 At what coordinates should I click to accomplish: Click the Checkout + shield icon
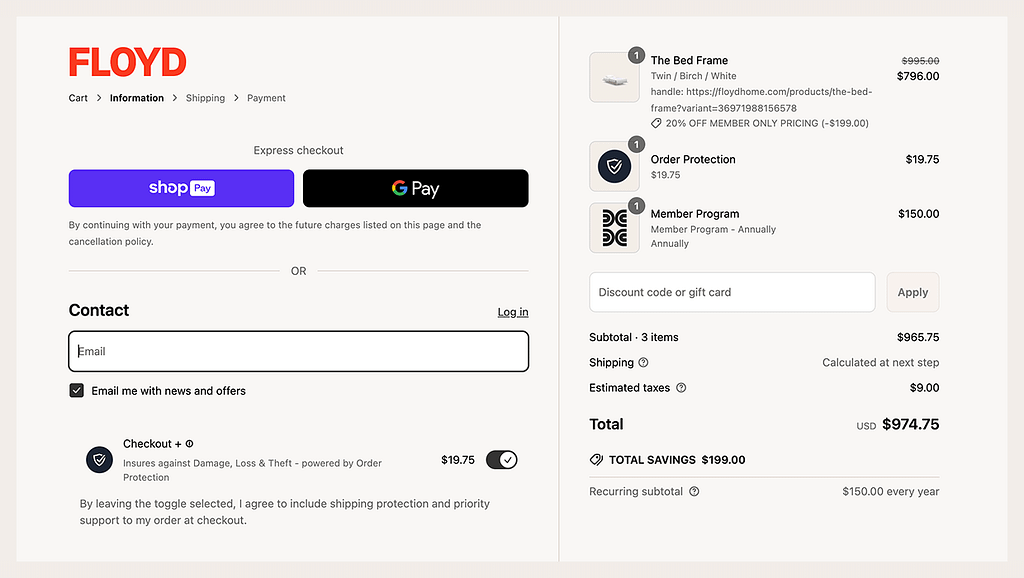[99, 460]
